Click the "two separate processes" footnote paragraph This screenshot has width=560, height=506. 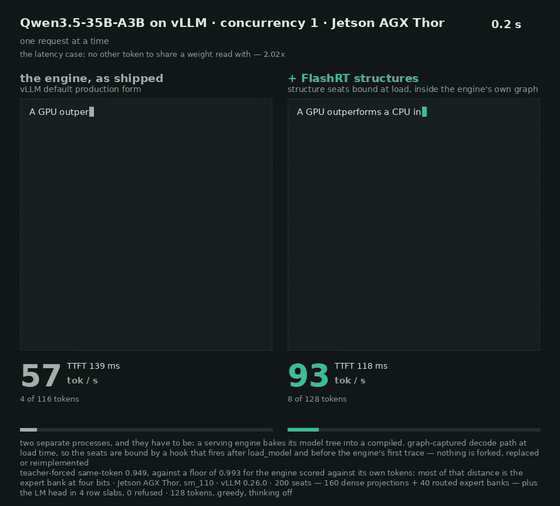pos(279,453)
